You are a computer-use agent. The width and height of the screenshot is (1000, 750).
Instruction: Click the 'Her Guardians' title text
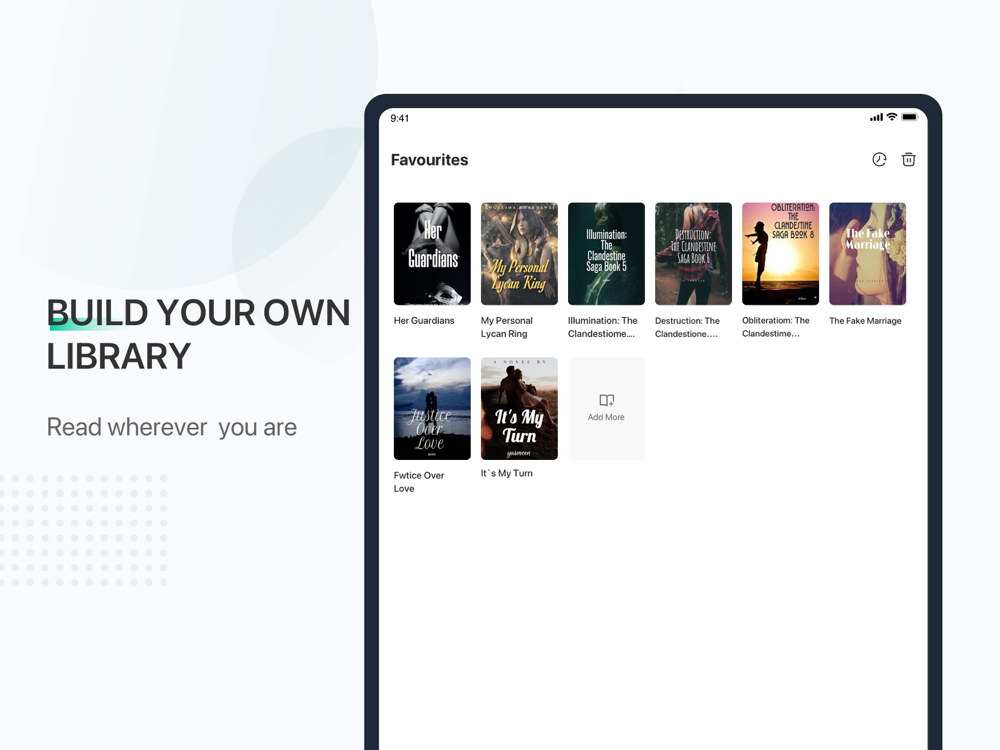[424, 321]
